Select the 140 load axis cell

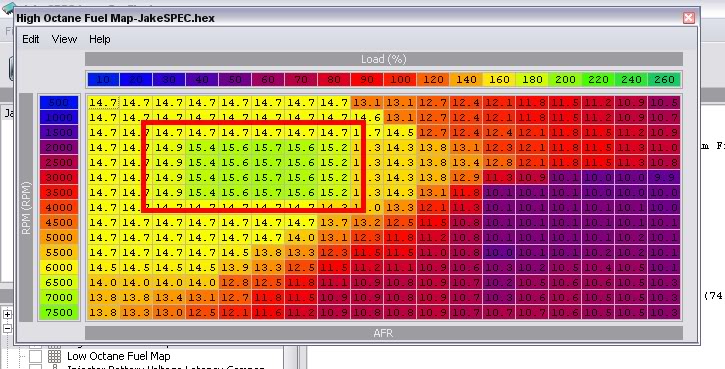coord(467,80)
